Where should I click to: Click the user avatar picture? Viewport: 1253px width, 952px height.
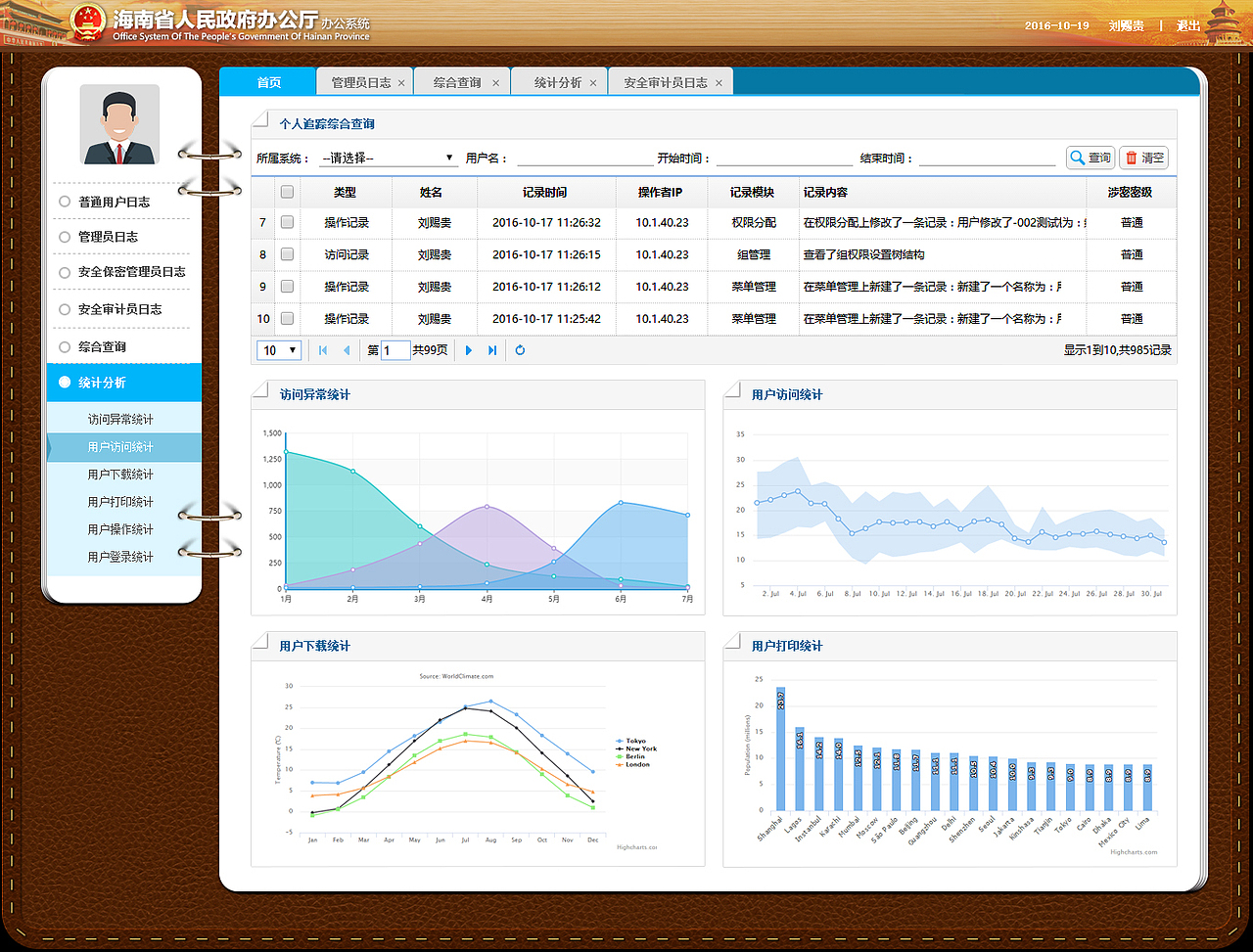pos(119,124)
